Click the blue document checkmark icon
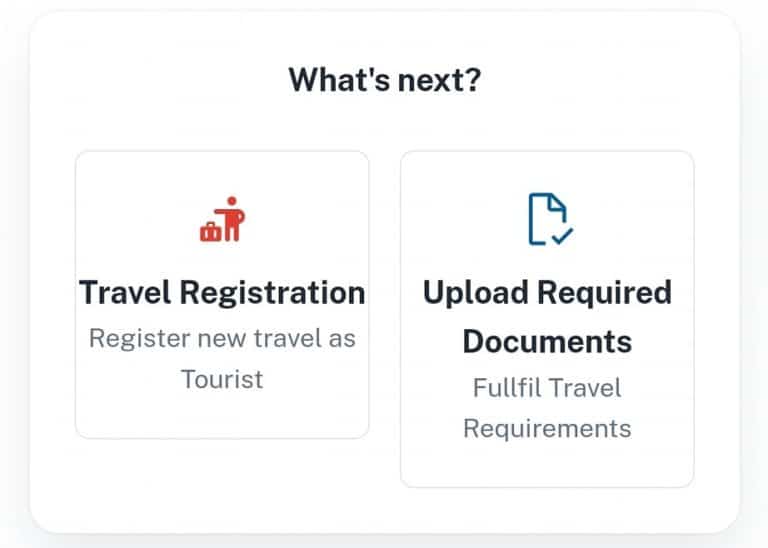This screenshot has height=548, width=768. pos(548,220)
